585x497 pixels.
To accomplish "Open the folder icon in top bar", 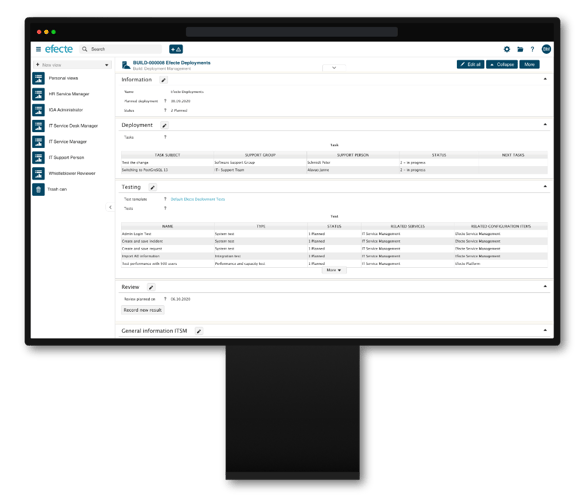I will [x=520, y=49].
